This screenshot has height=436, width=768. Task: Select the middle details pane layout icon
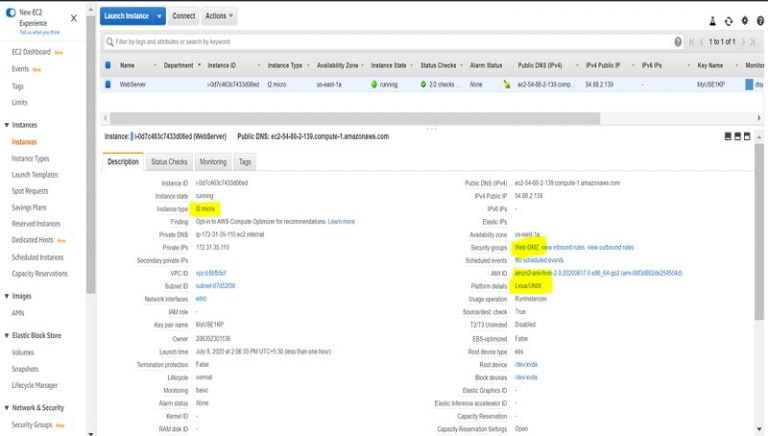click(x=737, y=137)
